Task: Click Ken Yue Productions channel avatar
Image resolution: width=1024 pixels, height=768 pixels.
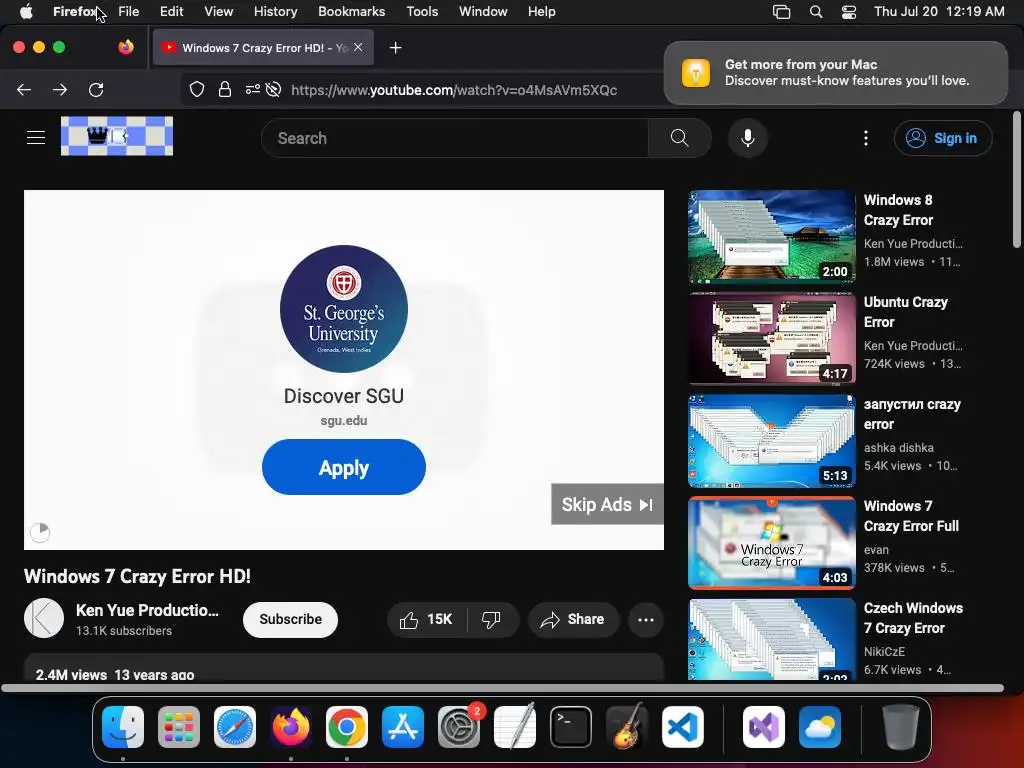Action: (44, 618)
